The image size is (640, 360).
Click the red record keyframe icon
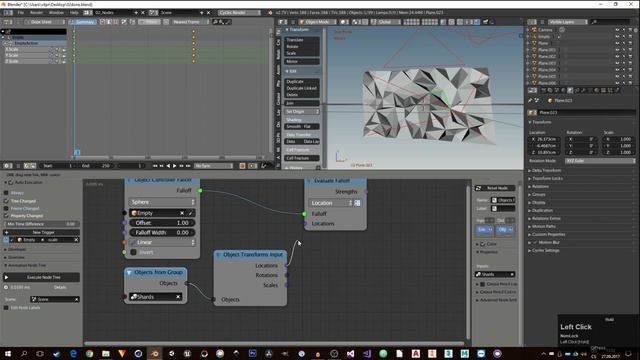tap(242, 166)
